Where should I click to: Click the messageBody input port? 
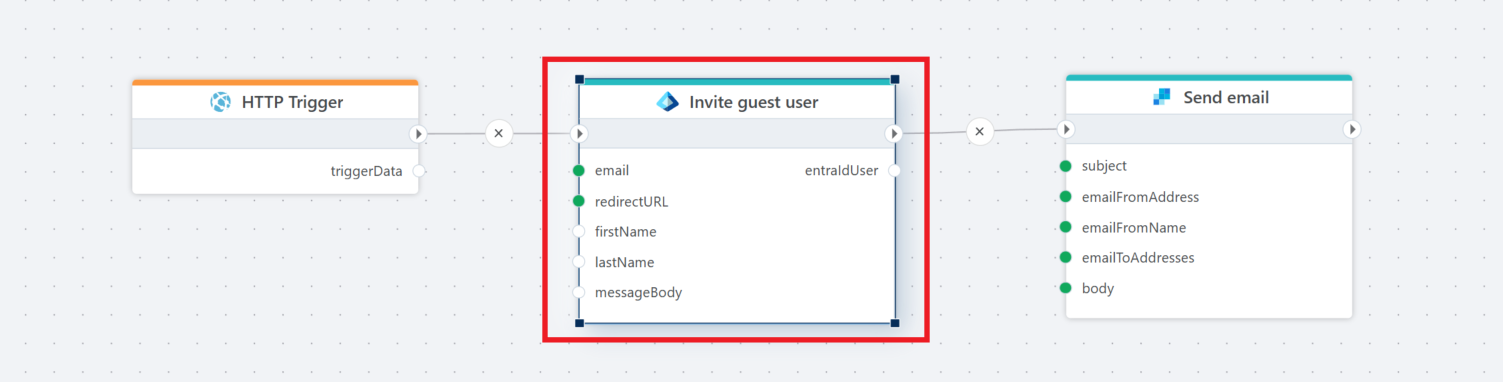tap(579, 293)
